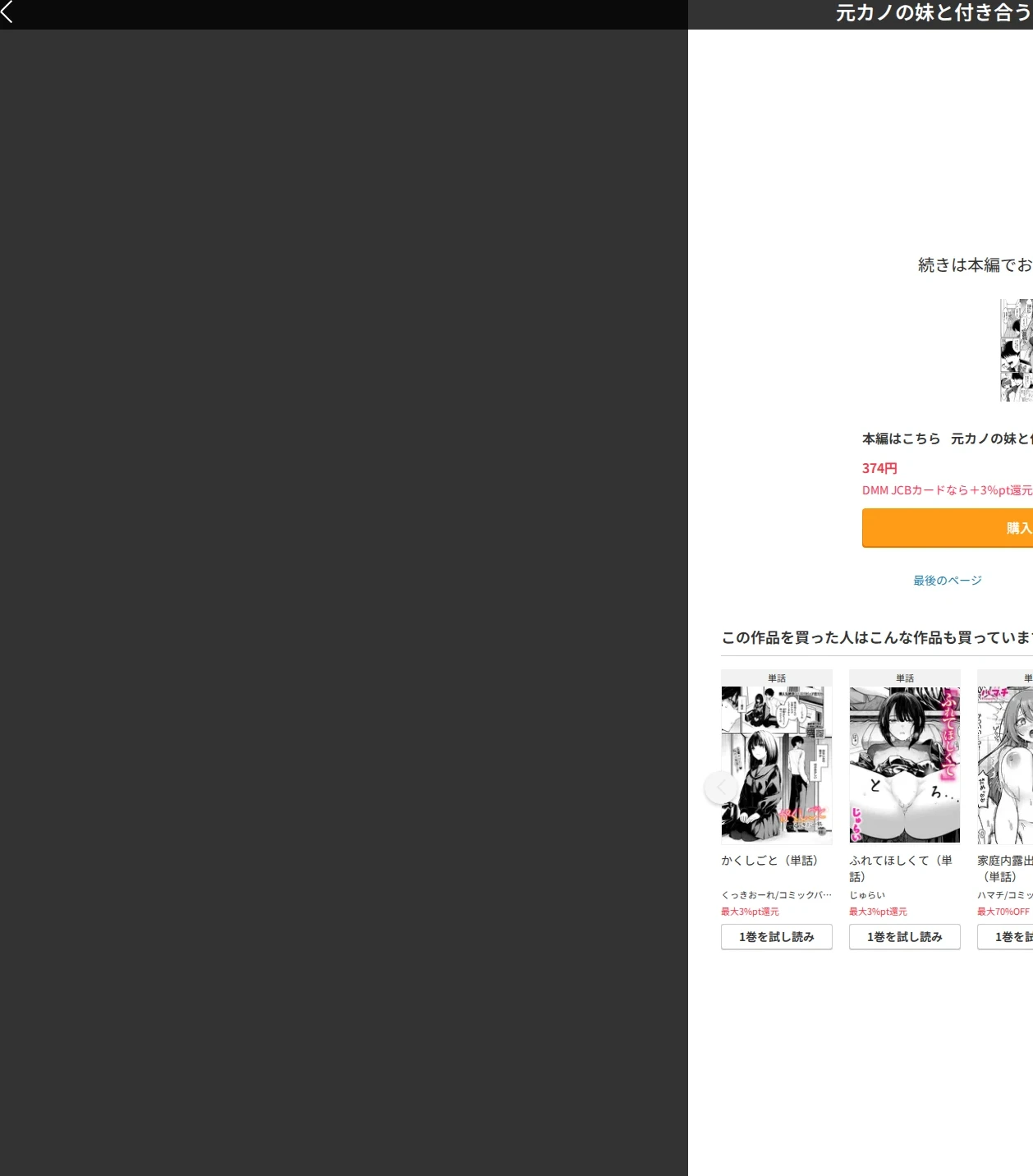
Task: Click the かくしごと（単話）title link
Action: tap(770, 861)
